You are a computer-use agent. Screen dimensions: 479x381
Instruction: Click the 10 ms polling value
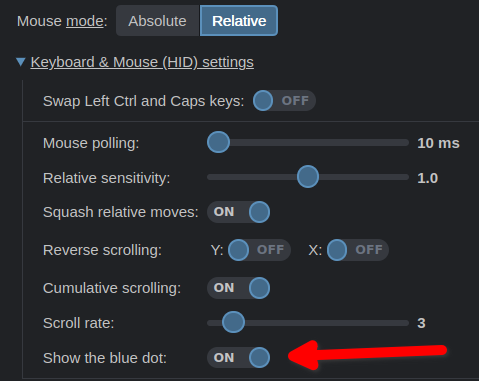[x=438, y=143]
